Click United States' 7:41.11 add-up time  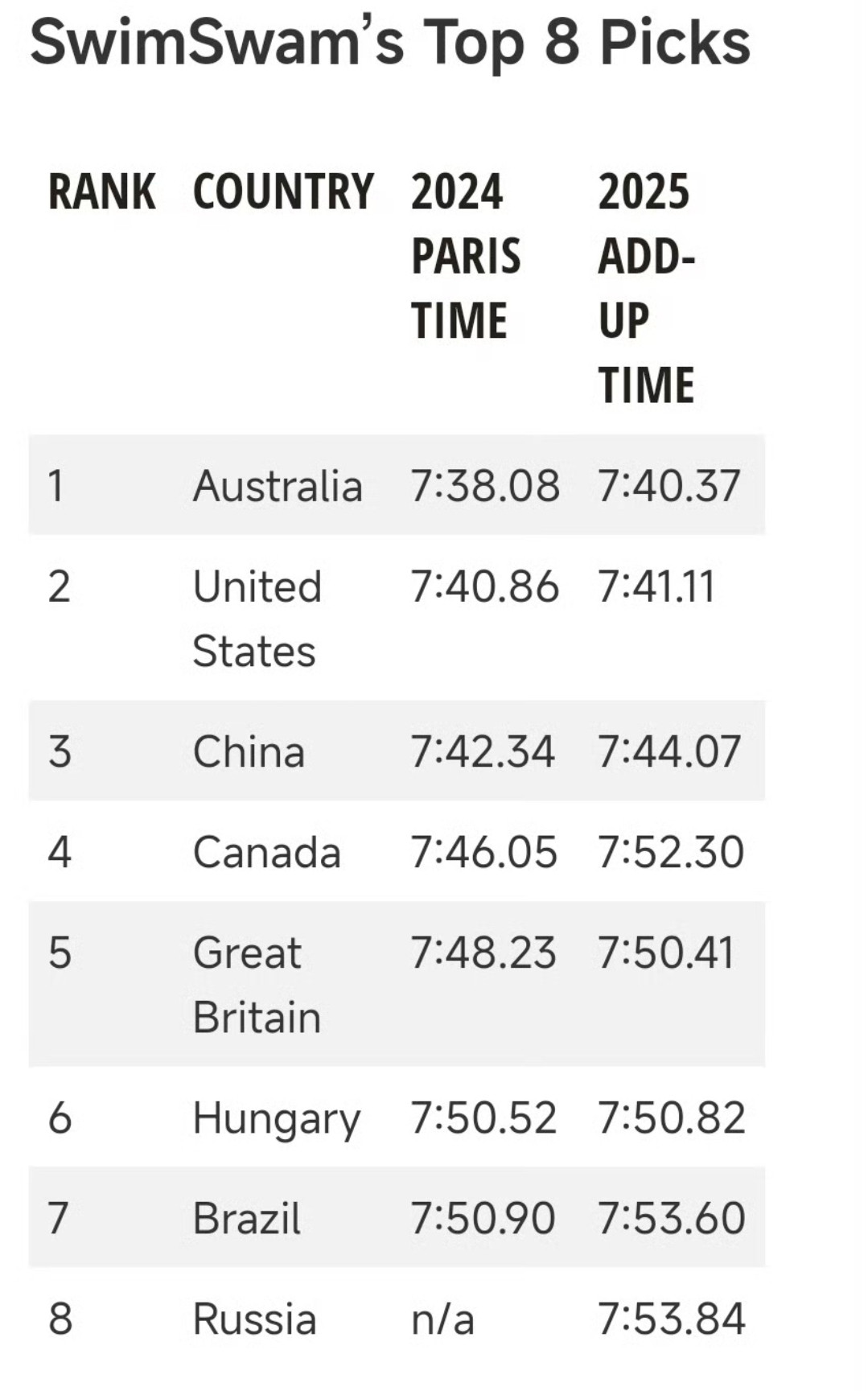tap(656, 586)
